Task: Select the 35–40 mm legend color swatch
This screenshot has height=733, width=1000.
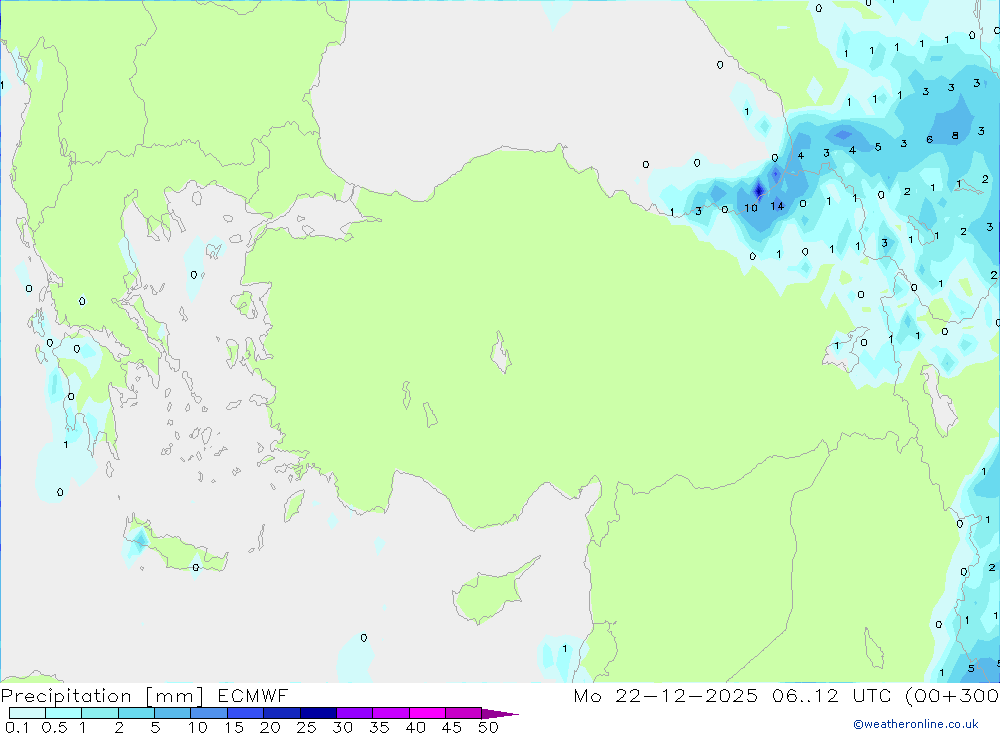Action: pyautogui.click(x=390, y=713)
